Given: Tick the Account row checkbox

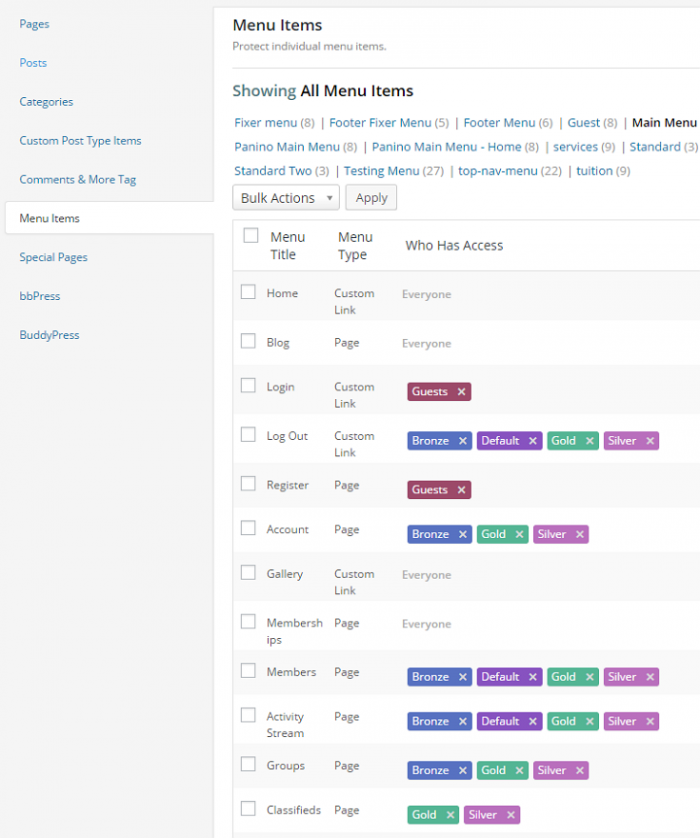Looking at the screenshot, I should (x=248, y=528).
